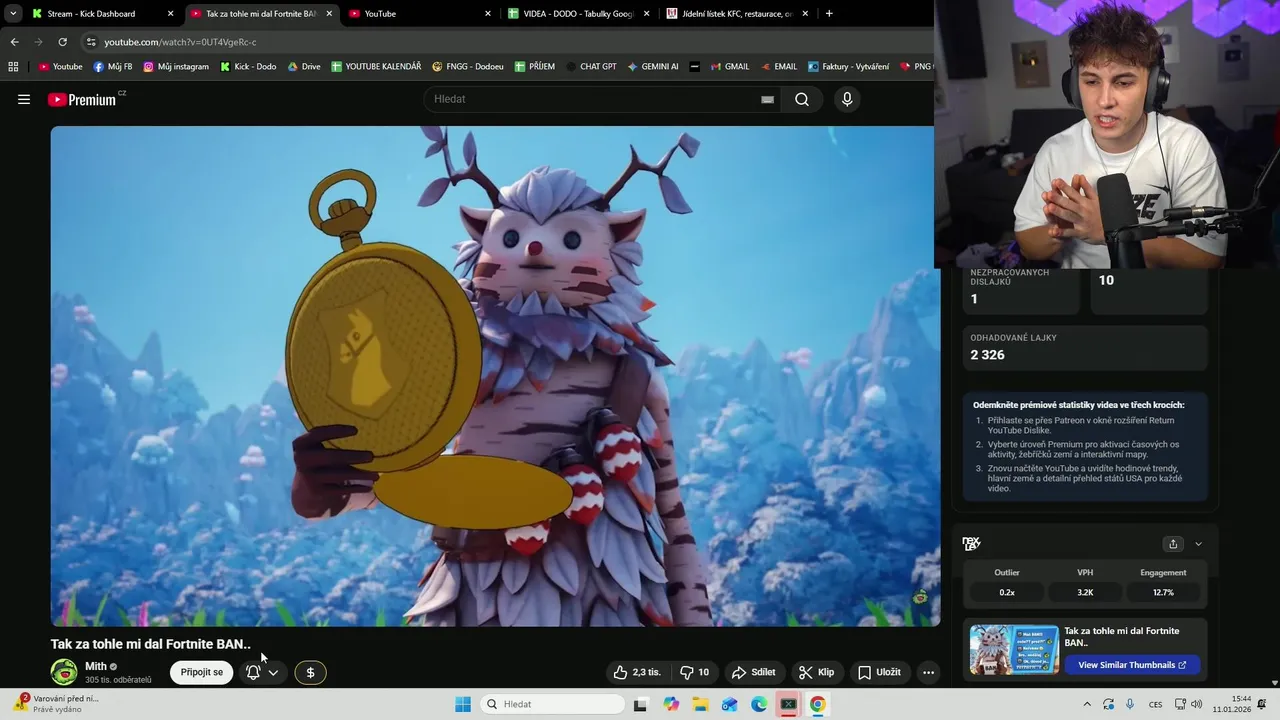Reload the page with the refresh icon

coord(62,42)
